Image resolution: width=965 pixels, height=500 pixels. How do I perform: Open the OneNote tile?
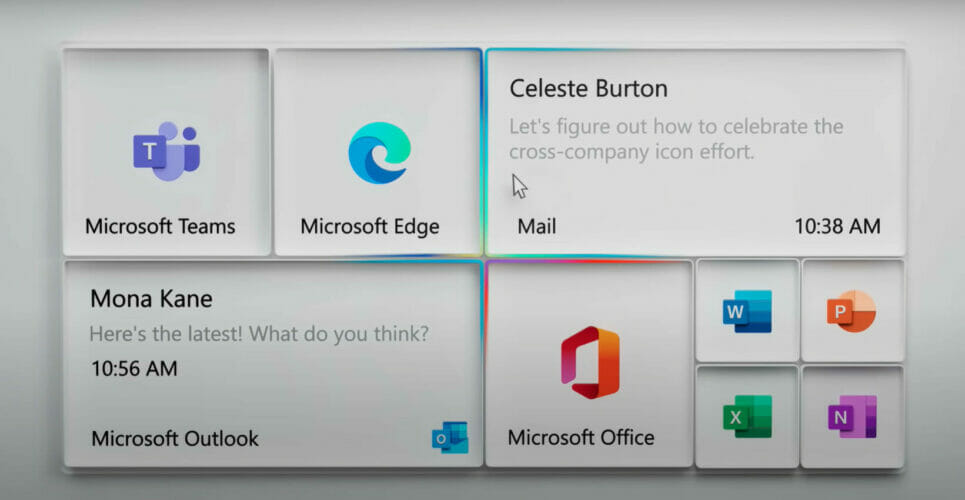tap(852, 416)
